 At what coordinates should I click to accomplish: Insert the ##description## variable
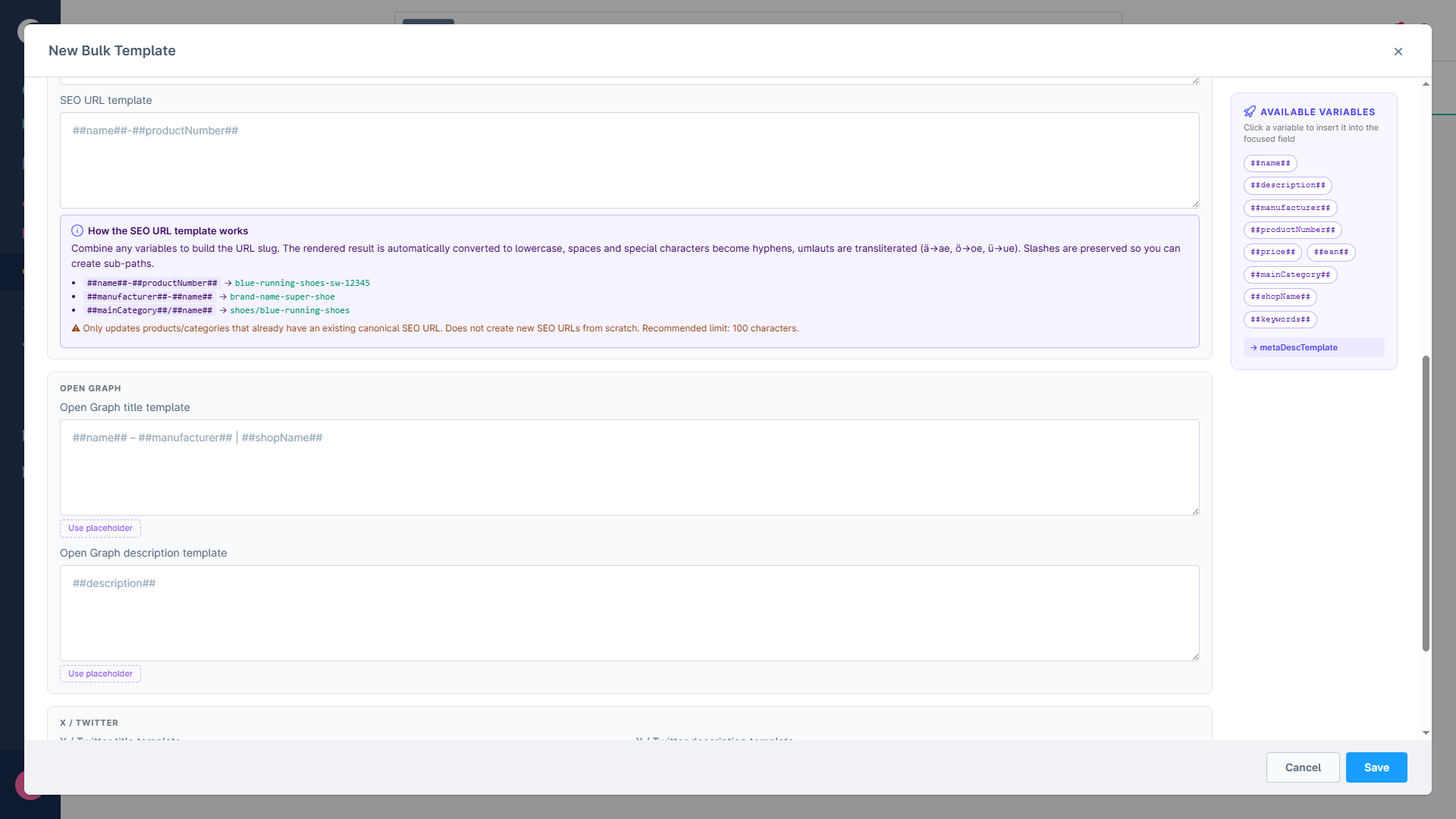pyautogui.click(x=1288, y=185)
